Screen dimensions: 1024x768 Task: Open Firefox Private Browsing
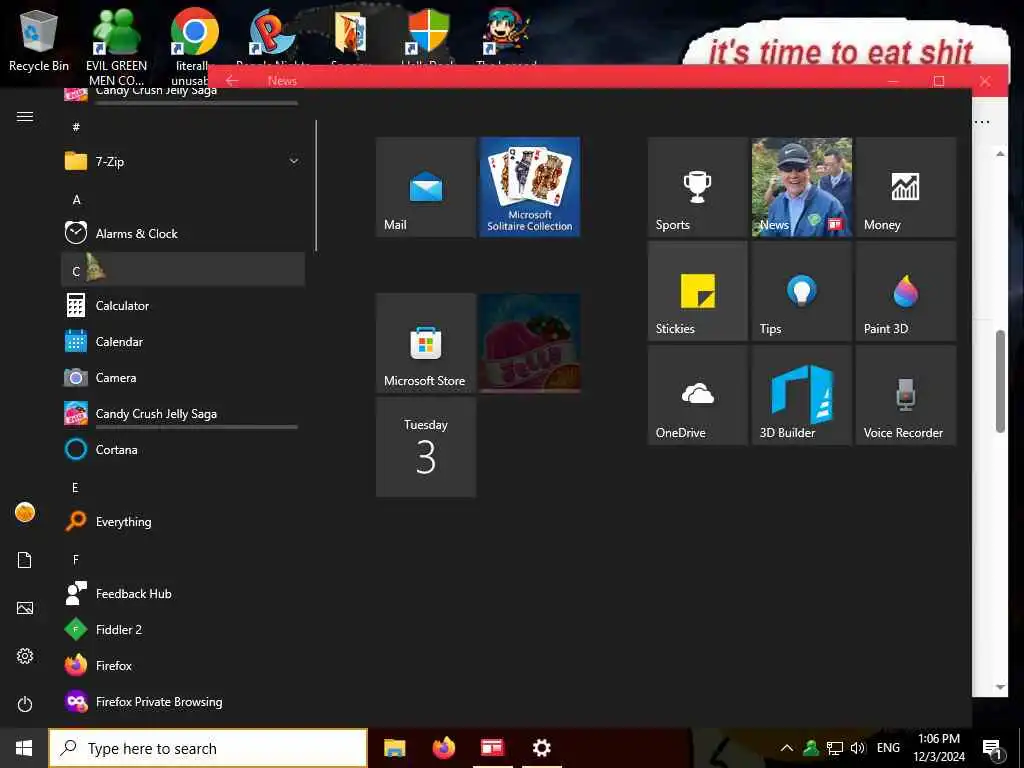click(183, 701)
